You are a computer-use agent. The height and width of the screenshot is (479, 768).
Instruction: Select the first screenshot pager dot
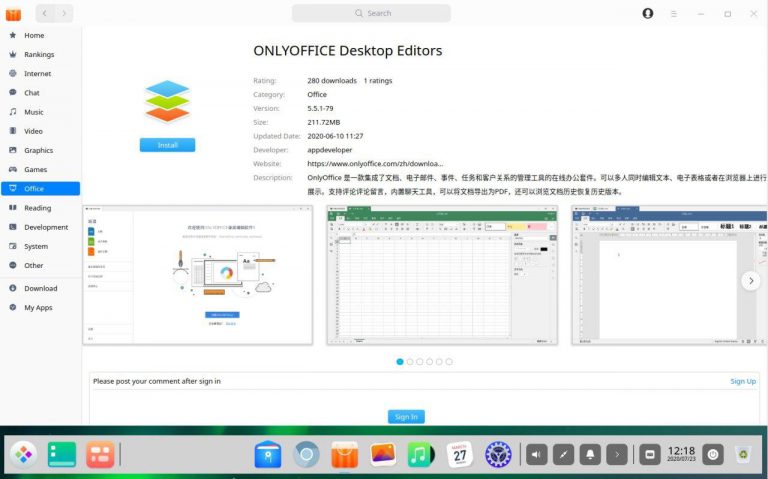point(400,361)
